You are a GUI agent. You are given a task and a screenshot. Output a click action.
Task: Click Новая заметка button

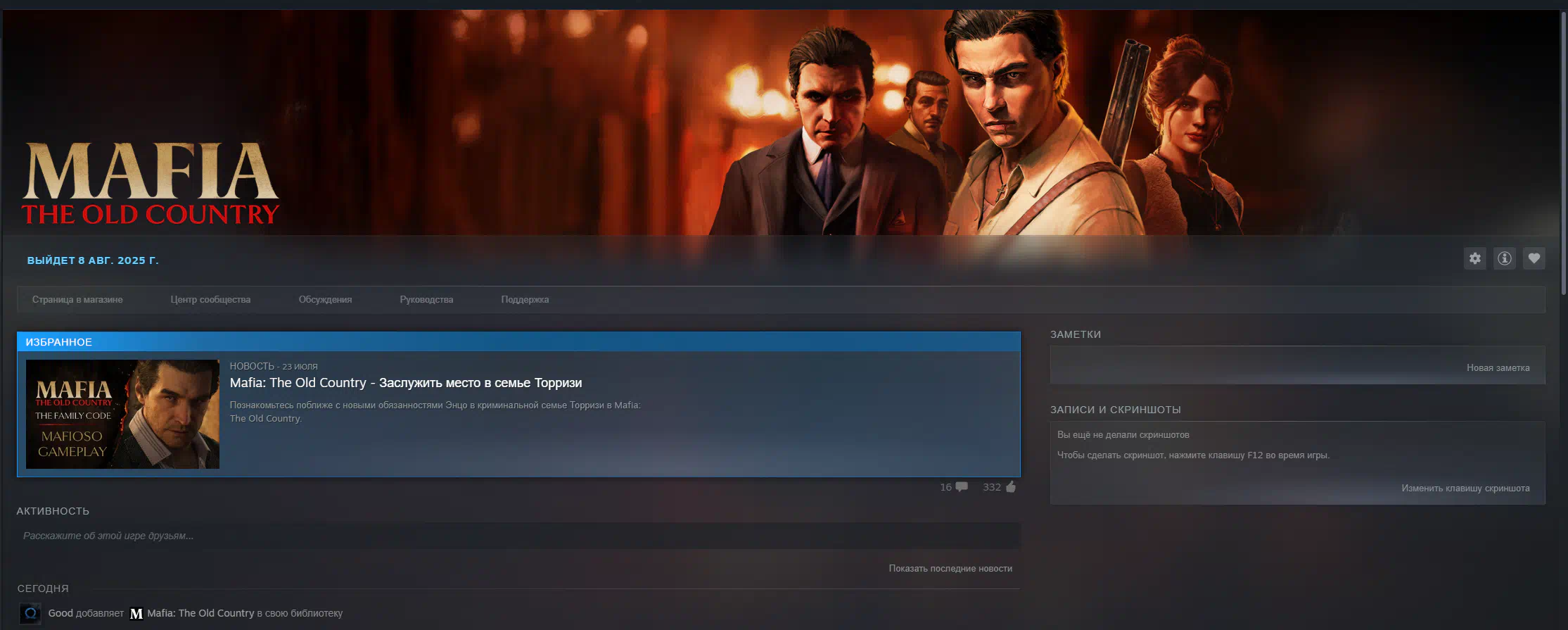click(1498, 367)
